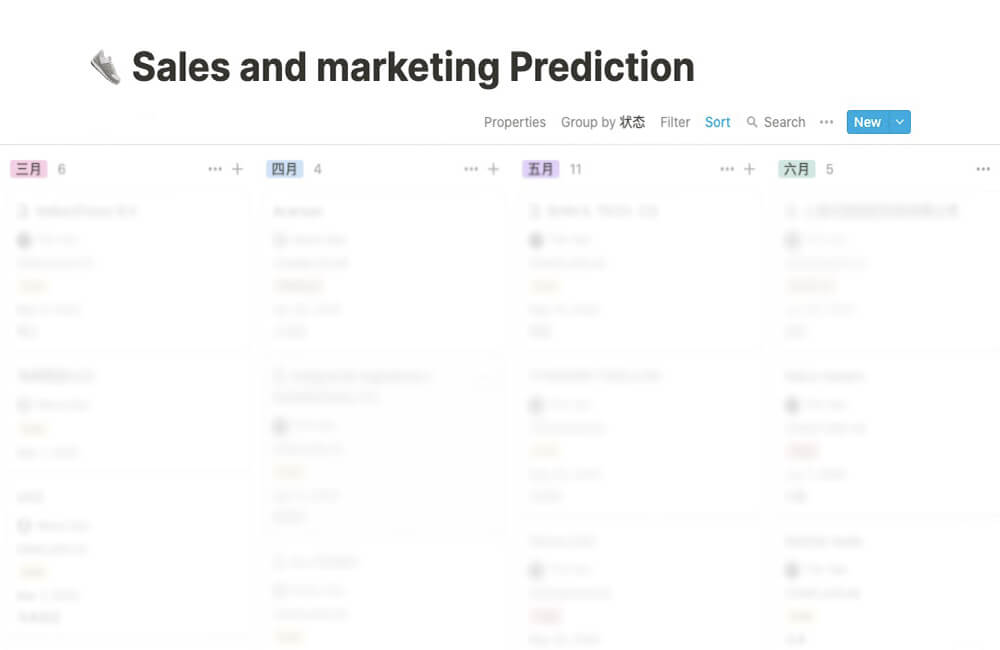Add a card to 五月 column
The width and height of the screenshot is (1000, 650).
click(749, 169)
